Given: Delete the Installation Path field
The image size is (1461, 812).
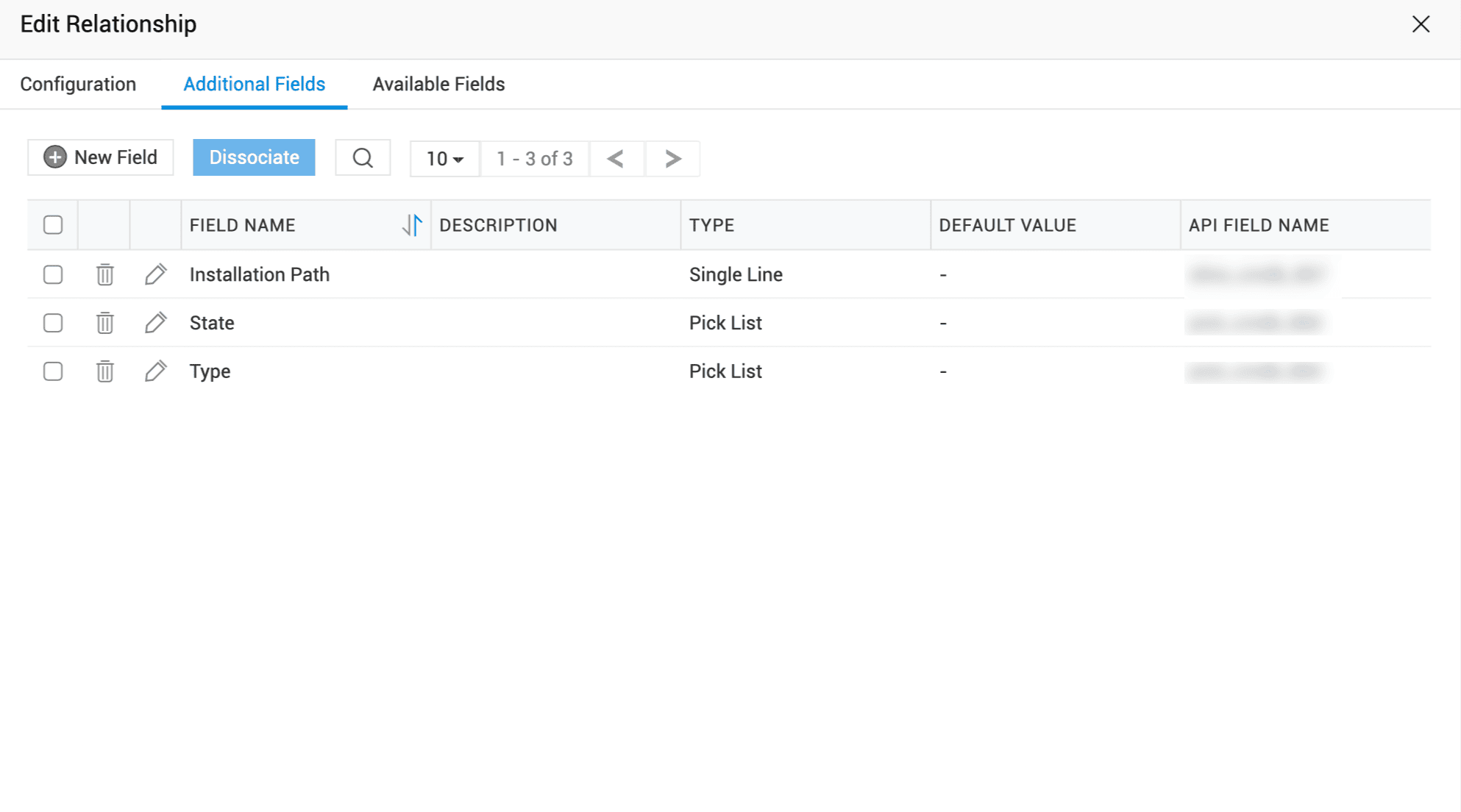Looking at the screenshot, I should click(104, 274).
